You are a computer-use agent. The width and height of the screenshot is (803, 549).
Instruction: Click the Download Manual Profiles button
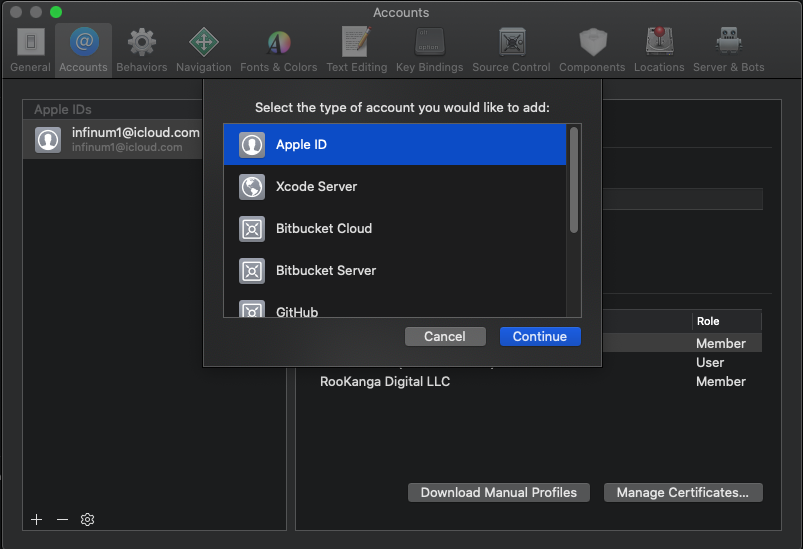[498, 493]
